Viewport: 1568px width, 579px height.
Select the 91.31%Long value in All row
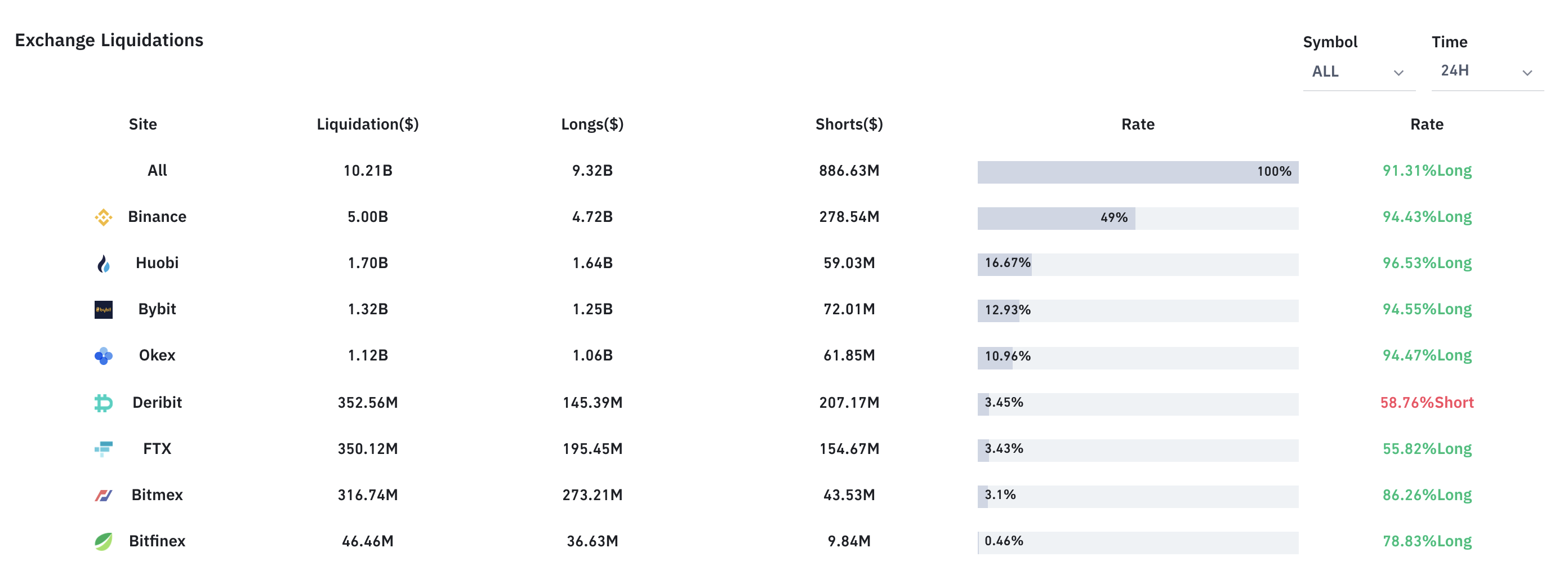click(x=1427, y=171)
